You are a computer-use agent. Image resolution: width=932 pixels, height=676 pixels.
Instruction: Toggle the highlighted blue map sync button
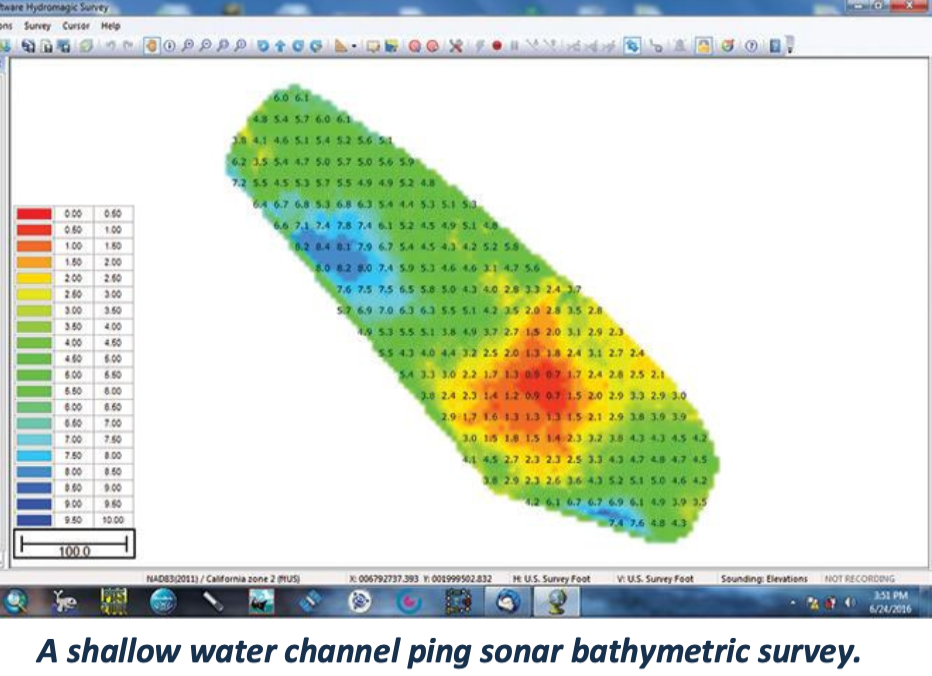tap(632, 46)
